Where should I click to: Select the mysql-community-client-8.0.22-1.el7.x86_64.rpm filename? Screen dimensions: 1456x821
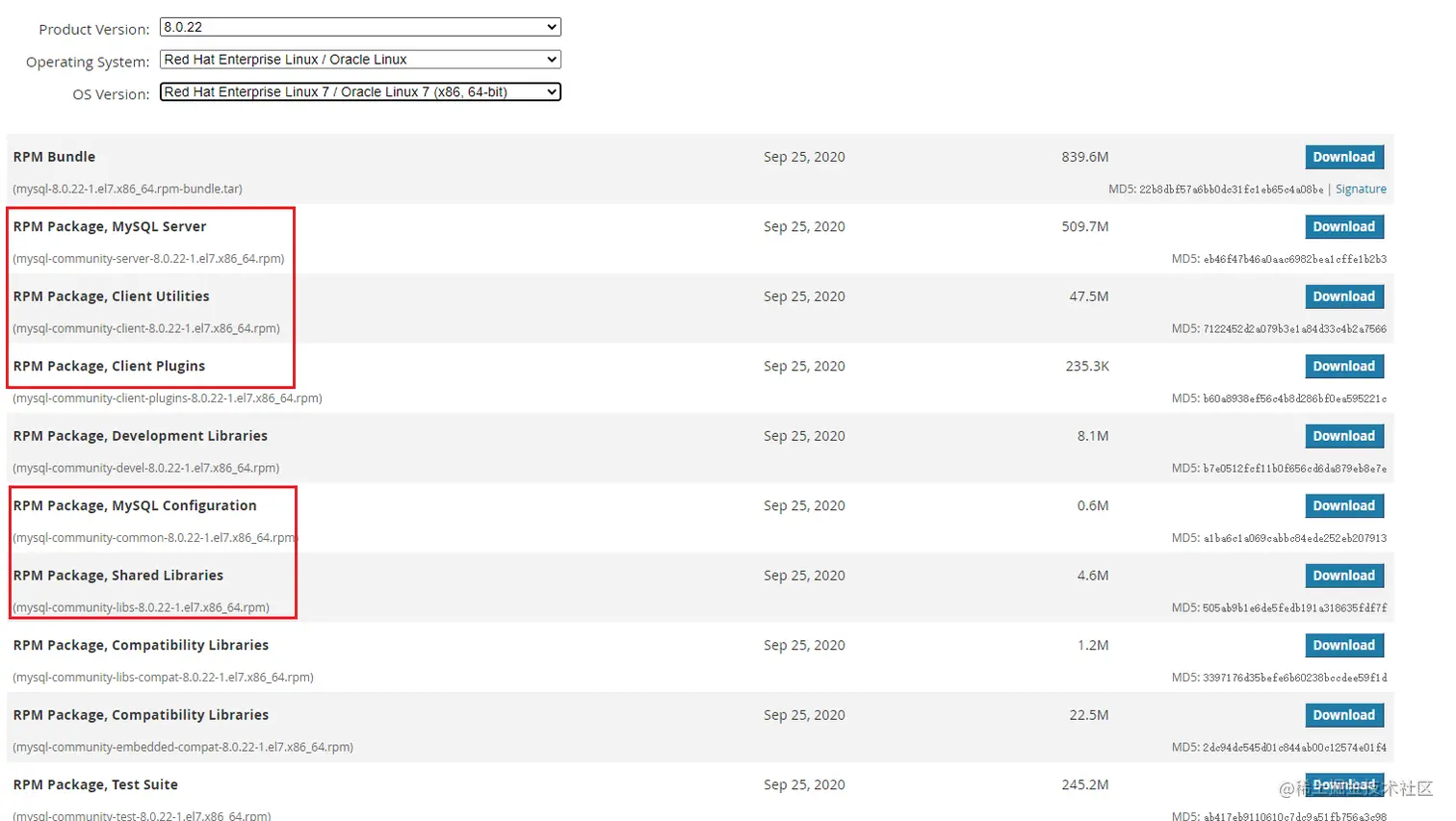146,329
